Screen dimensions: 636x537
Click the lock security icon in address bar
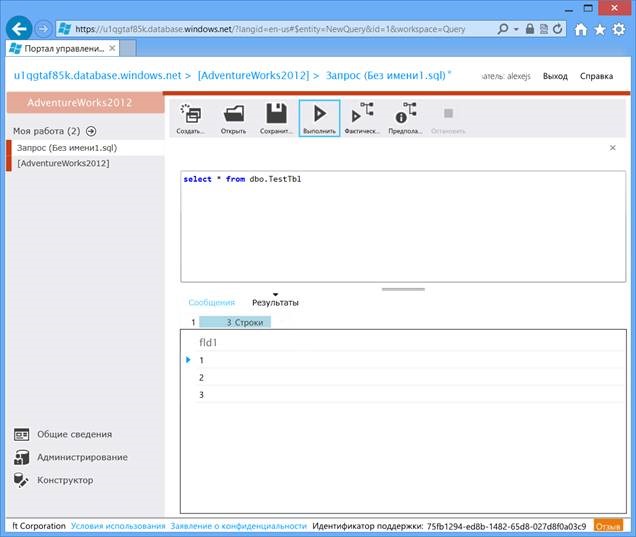click(530, 29)
